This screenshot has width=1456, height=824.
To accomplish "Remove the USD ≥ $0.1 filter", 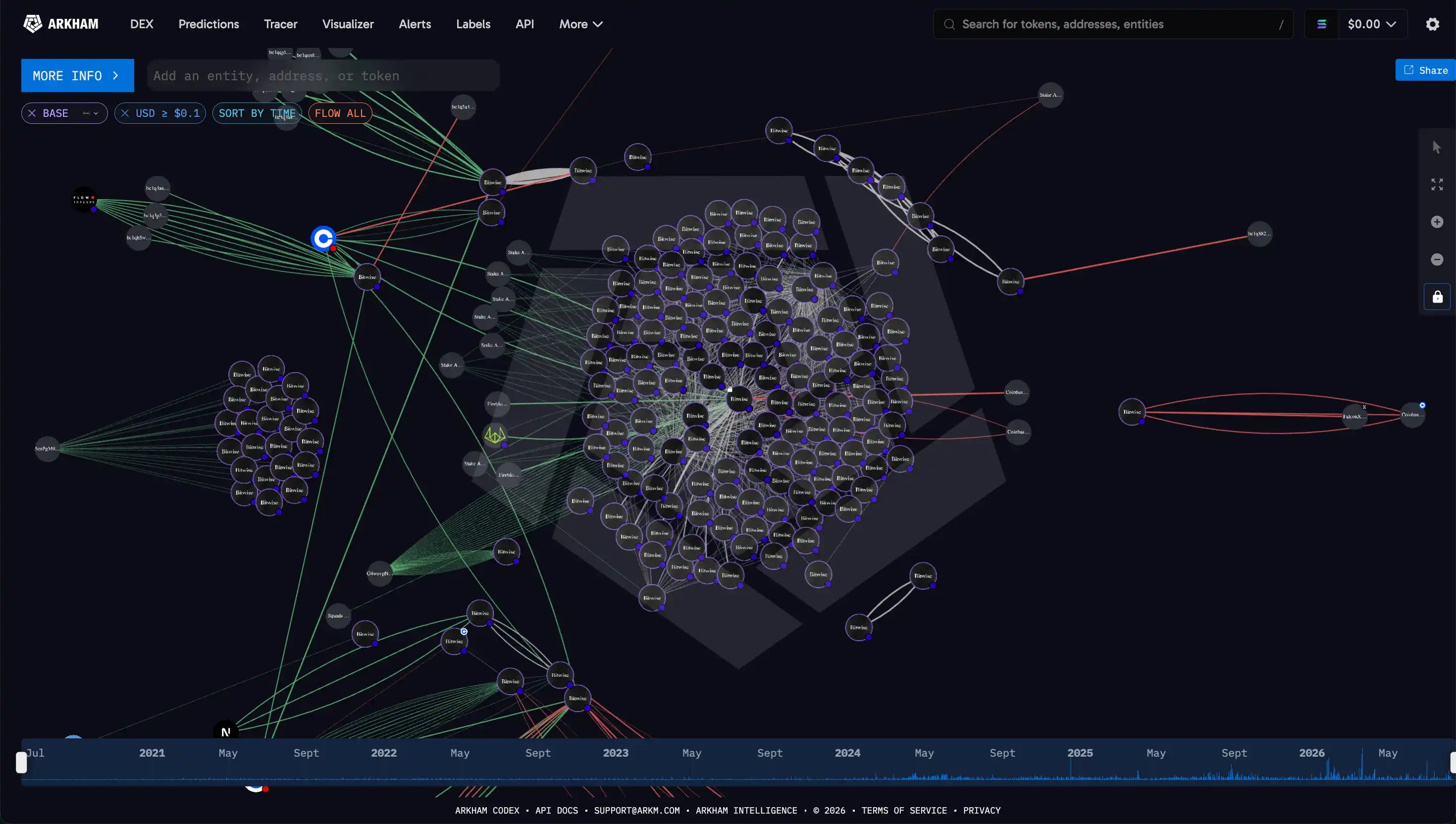I will 125,113.
